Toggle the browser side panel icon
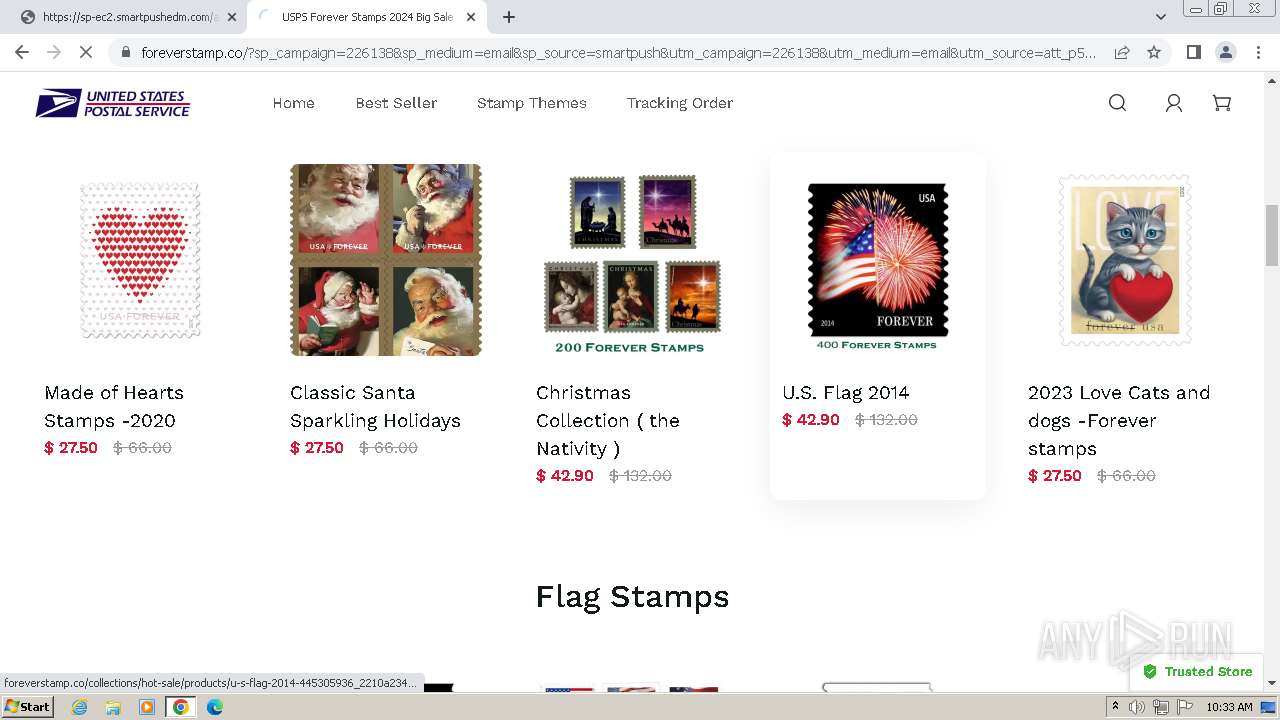1280x720 pixels. point(1193,52)
